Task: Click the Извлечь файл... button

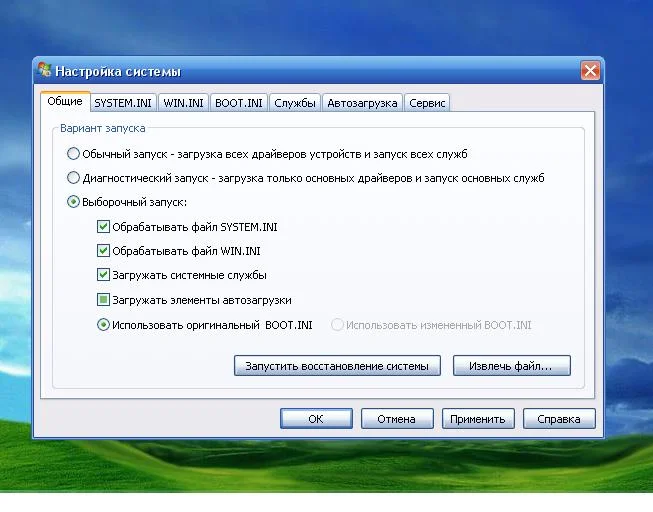Action: 512,366
